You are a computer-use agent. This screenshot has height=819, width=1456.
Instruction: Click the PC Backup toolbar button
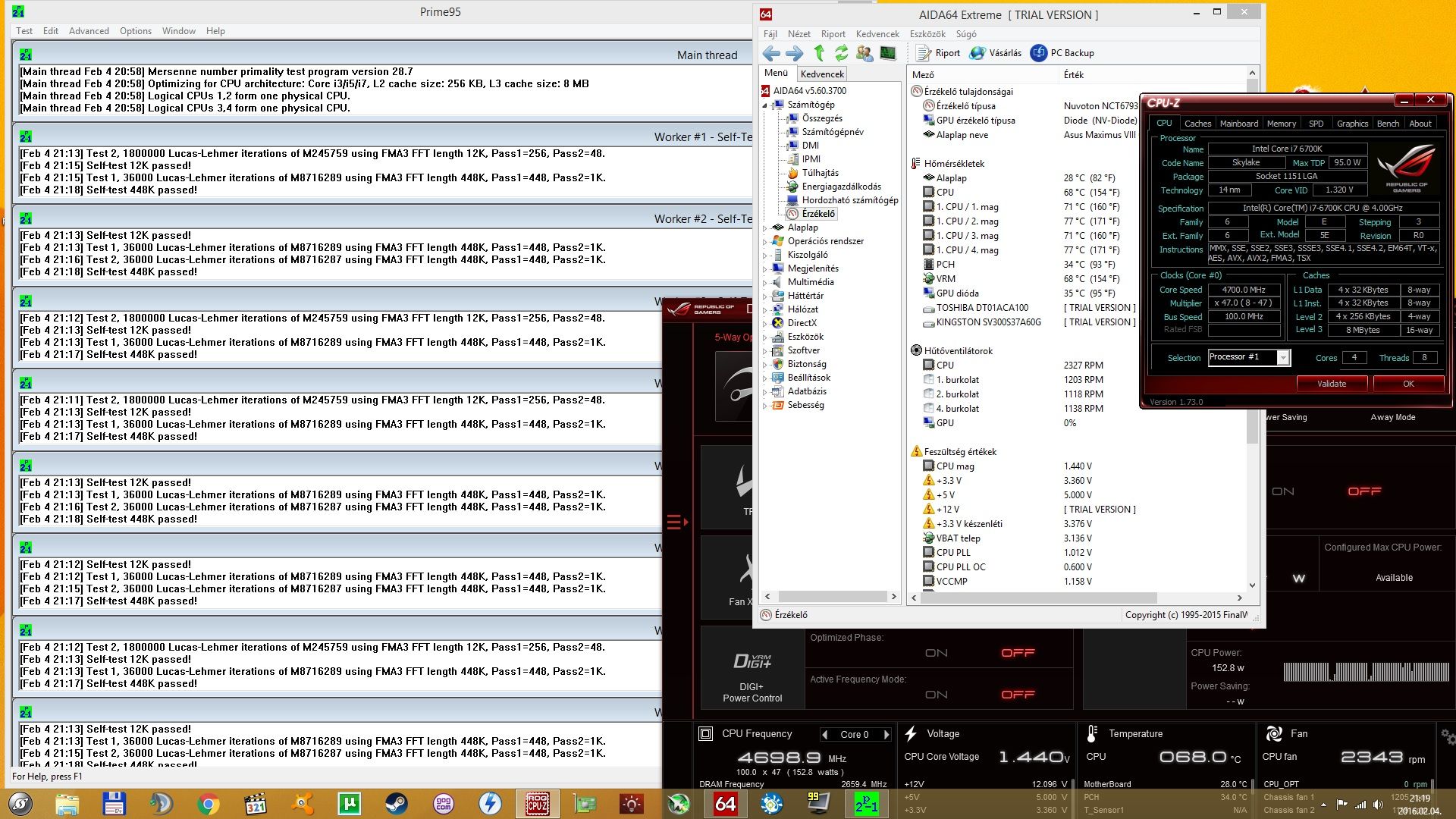pos(1062,53)
